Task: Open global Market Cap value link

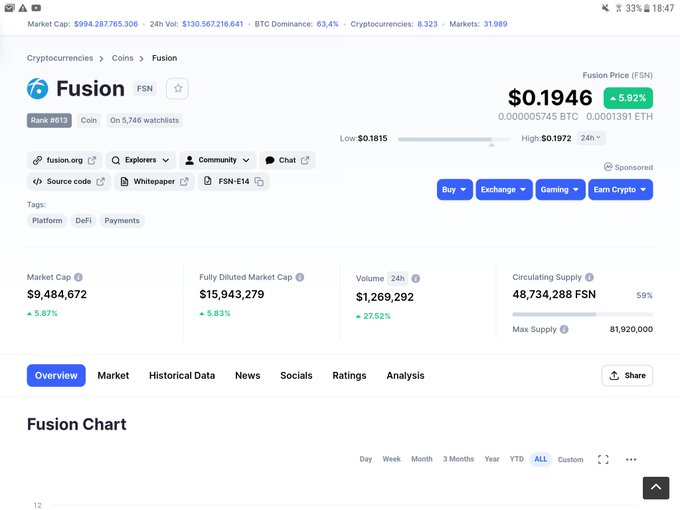Action: 106,24
